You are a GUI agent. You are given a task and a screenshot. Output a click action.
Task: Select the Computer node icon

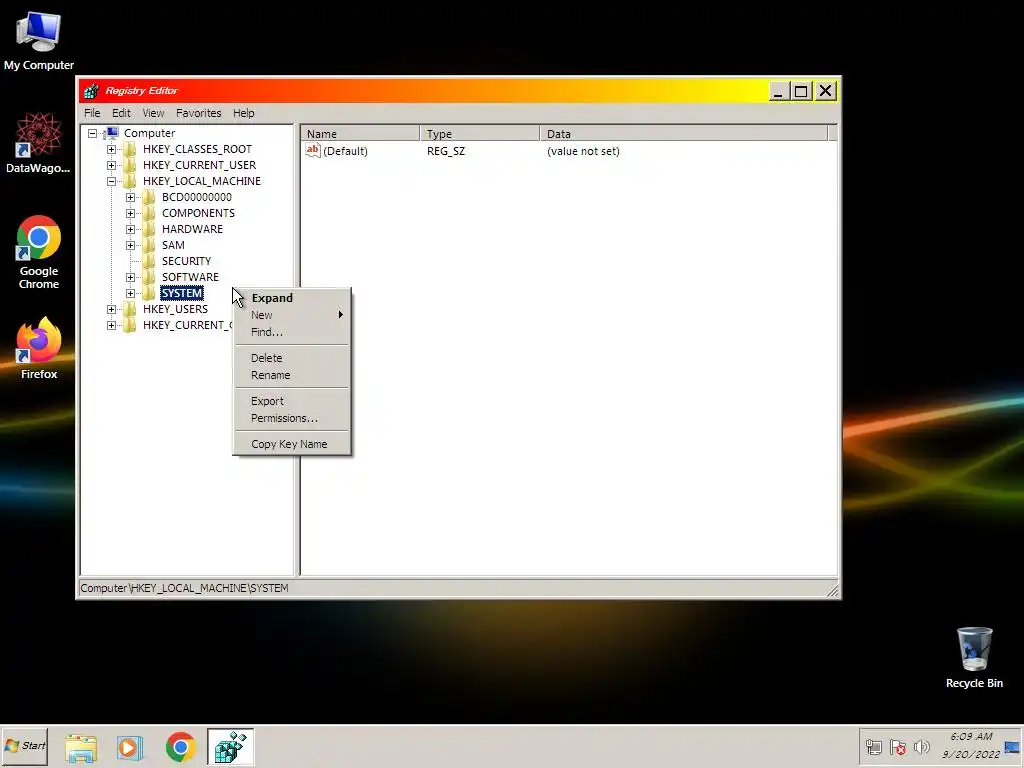(112, 133)
